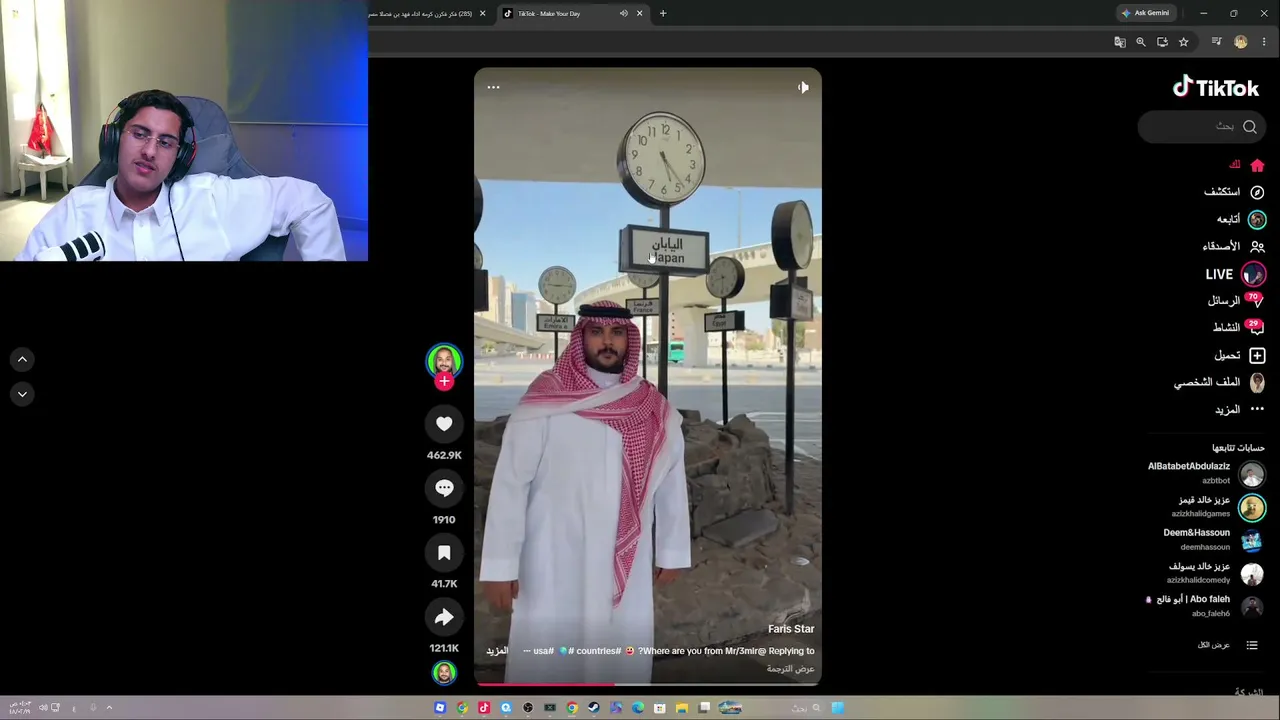Follow the creator with the red plus badge
1280x720 pixels.
pyautogui.click(x=444, y=381)
